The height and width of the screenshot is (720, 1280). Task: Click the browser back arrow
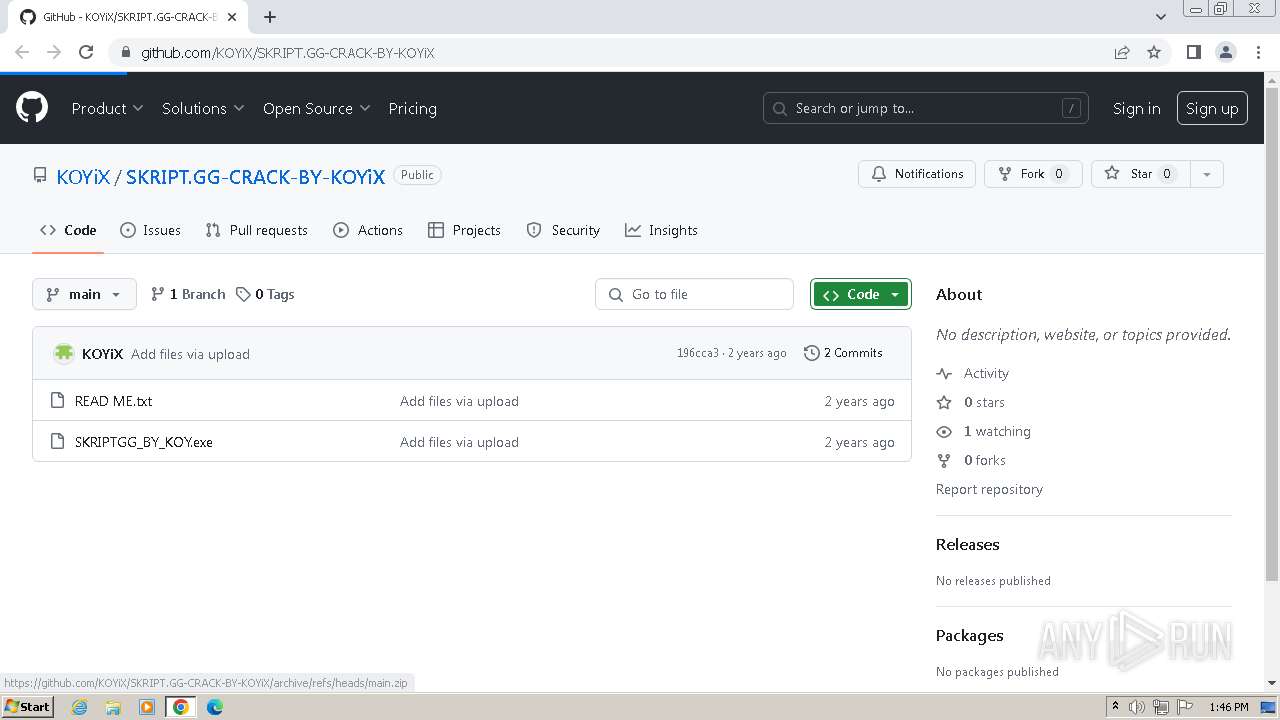tap(22, 52)
